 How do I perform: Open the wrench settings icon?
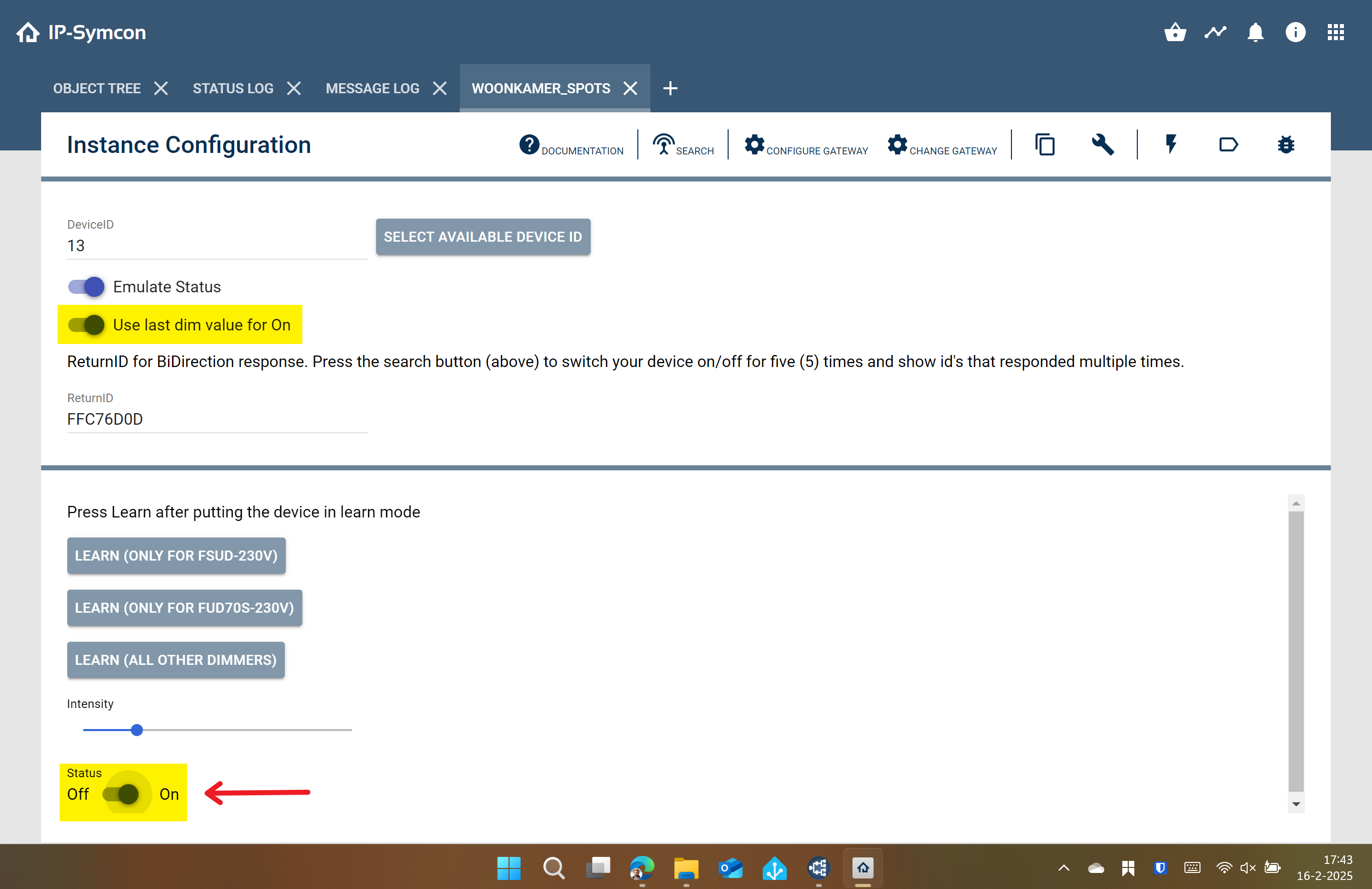1102,144
